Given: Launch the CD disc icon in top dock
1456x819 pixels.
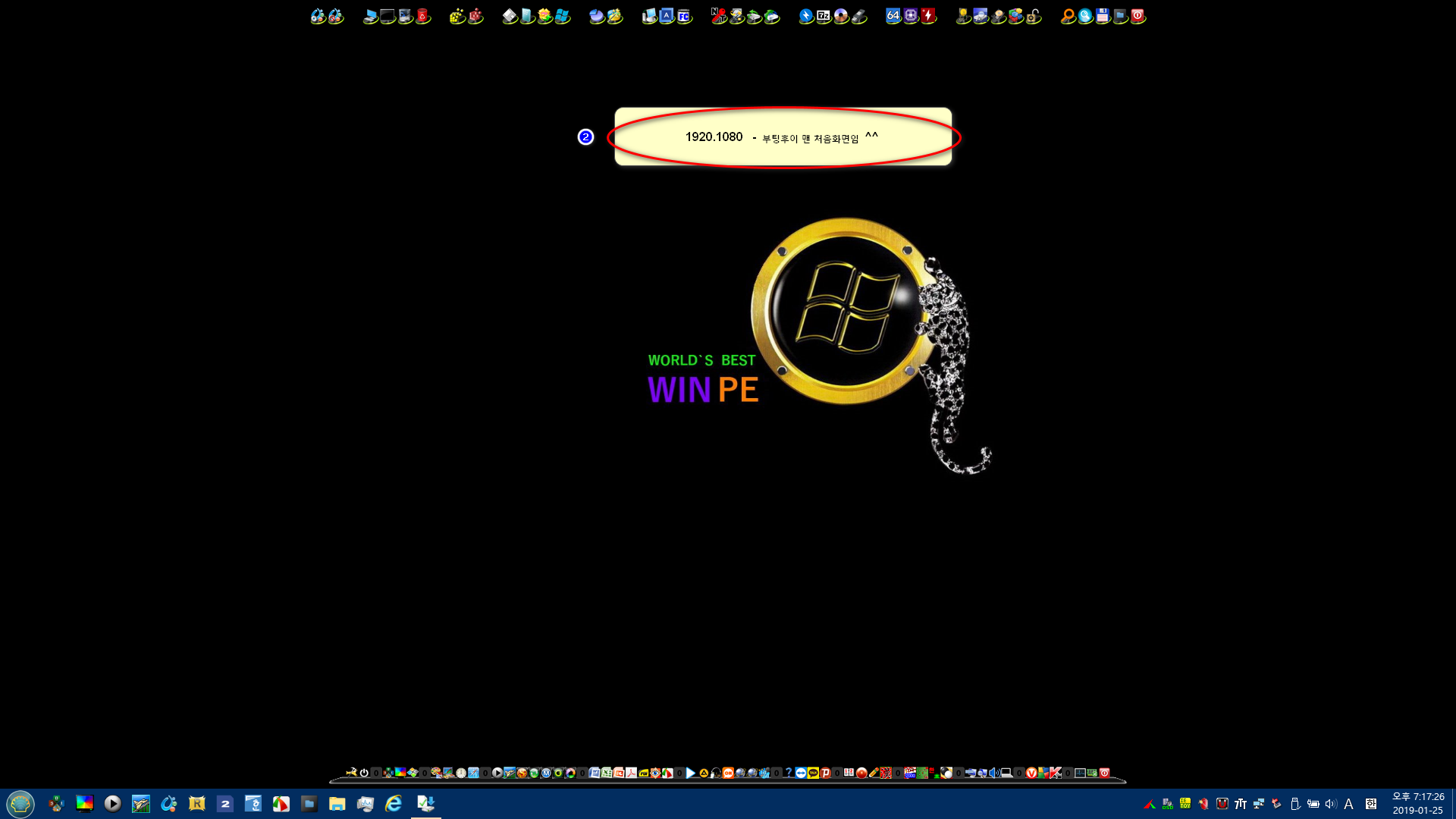Looking at the screenshot, I should point(841,16).
